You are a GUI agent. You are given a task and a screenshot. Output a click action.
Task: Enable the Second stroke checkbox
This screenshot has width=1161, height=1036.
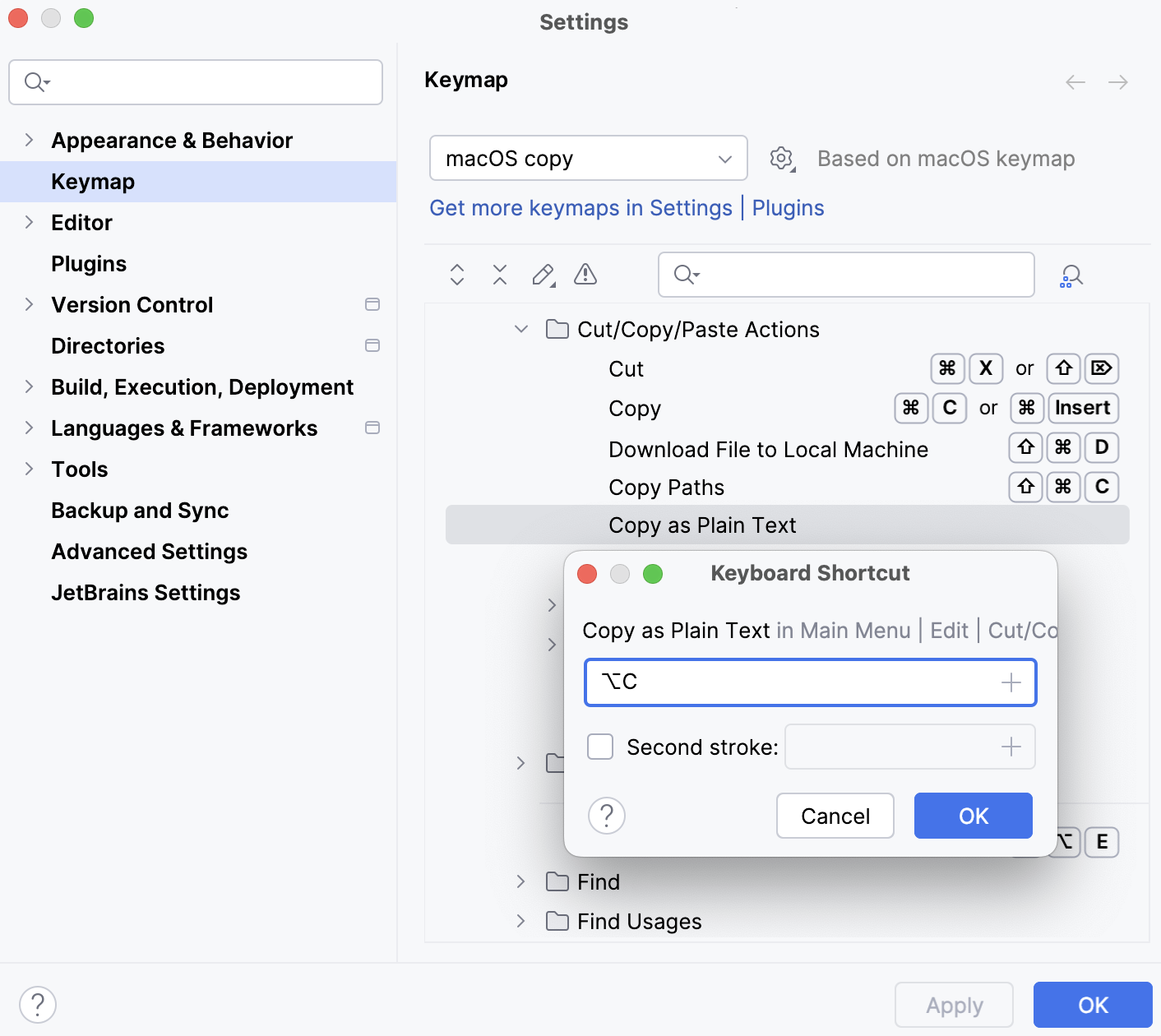click(599, 747)
